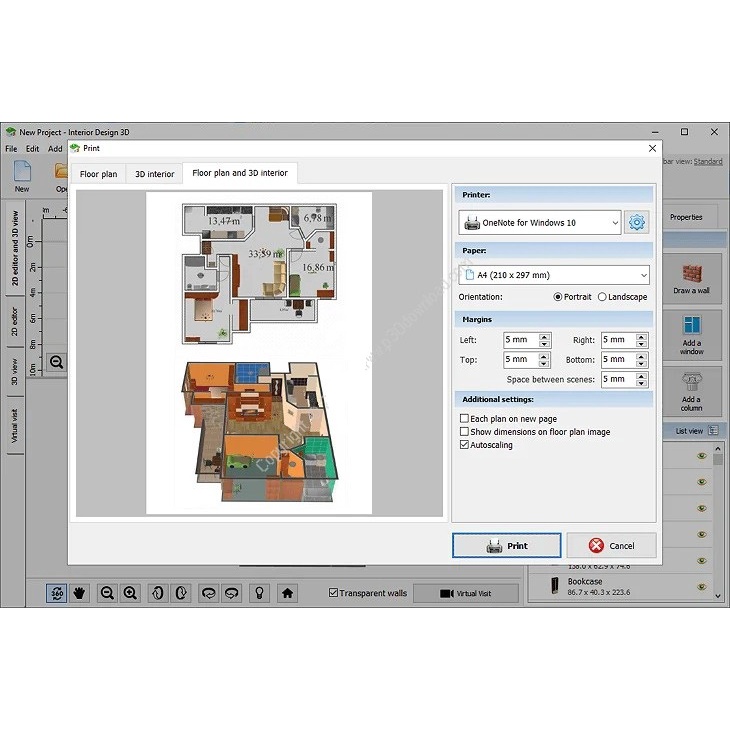
Task: Select the hand pan tool
Action: coord(80,593)
